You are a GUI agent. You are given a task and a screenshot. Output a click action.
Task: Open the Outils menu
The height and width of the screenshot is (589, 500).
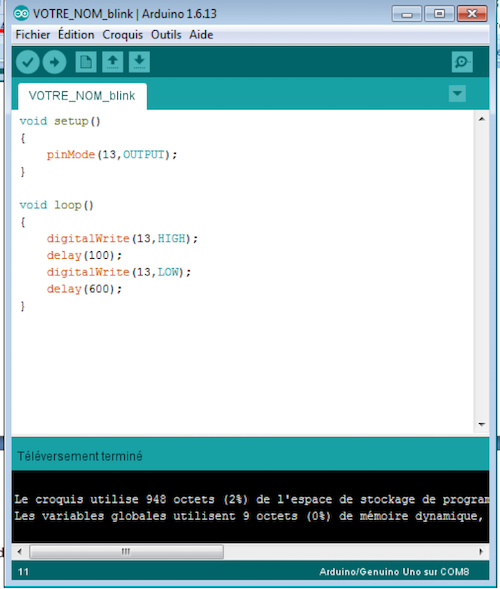point(166,35)
